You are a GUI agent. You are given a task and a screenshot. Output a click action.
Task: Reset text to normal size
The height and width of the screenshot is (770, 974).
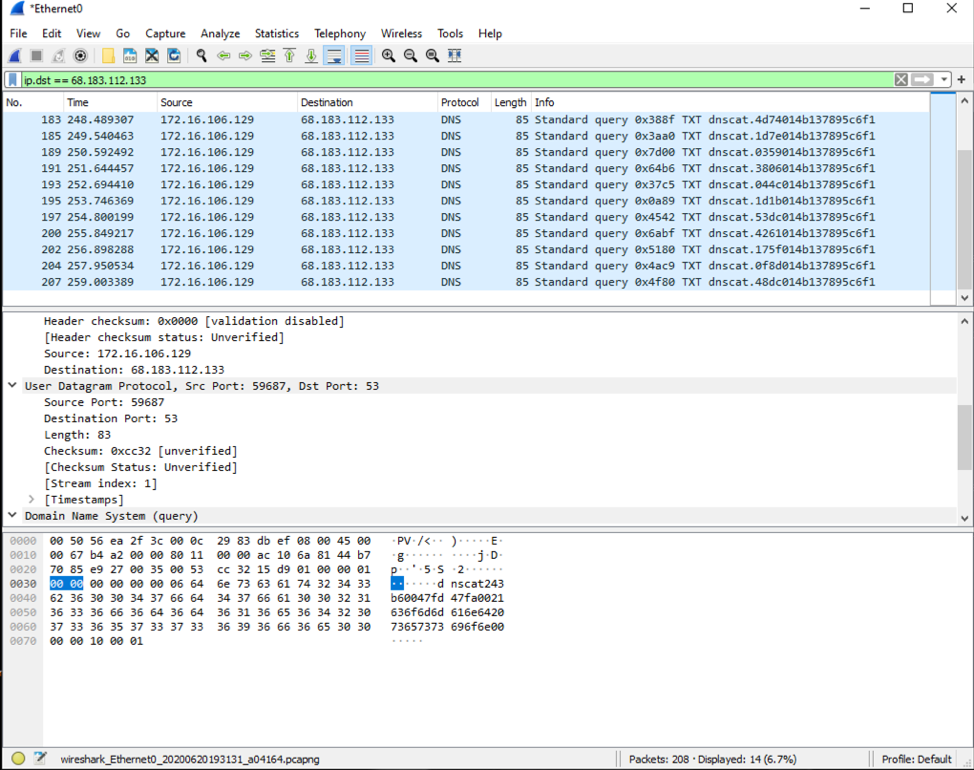click(432, 56)
